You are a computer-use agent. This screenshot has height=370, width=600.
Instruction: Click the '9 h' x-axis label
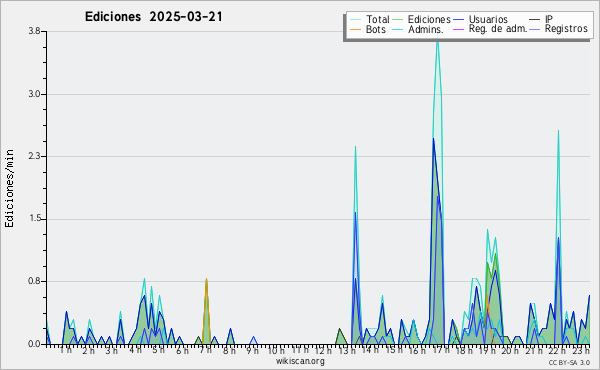tap(252, 350)
